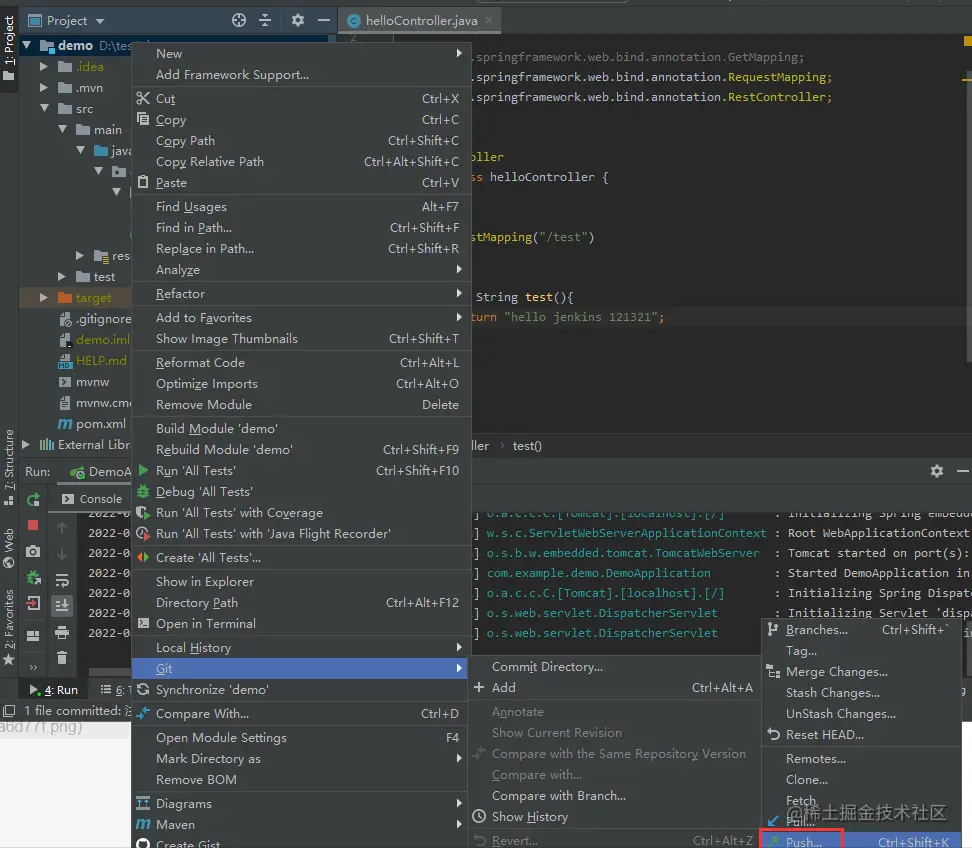
Task: Open the 4: Run tool window button
Action: (x=54, y=690)
